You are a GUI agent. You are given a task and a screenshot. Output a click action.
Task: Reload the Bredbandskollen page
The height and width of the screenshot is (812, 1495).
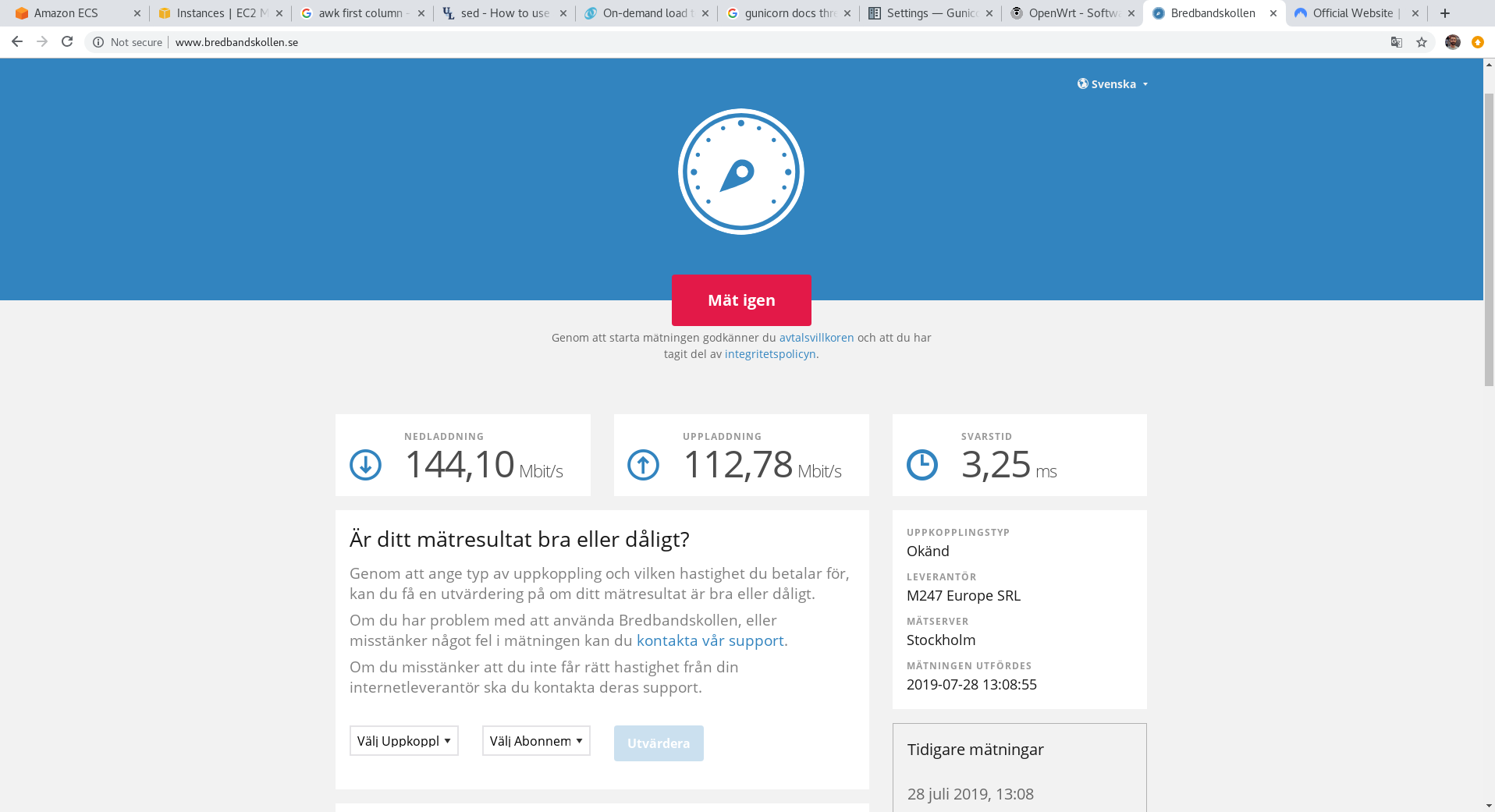67,42
